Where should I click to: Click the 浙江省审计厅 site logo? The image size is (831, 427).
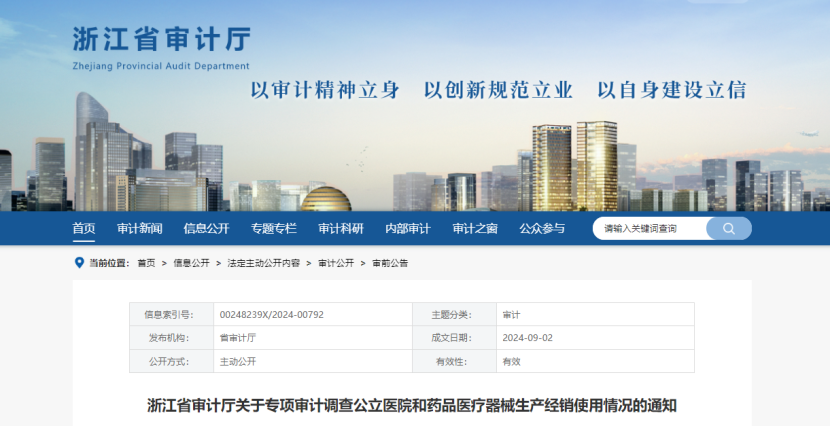161,40
